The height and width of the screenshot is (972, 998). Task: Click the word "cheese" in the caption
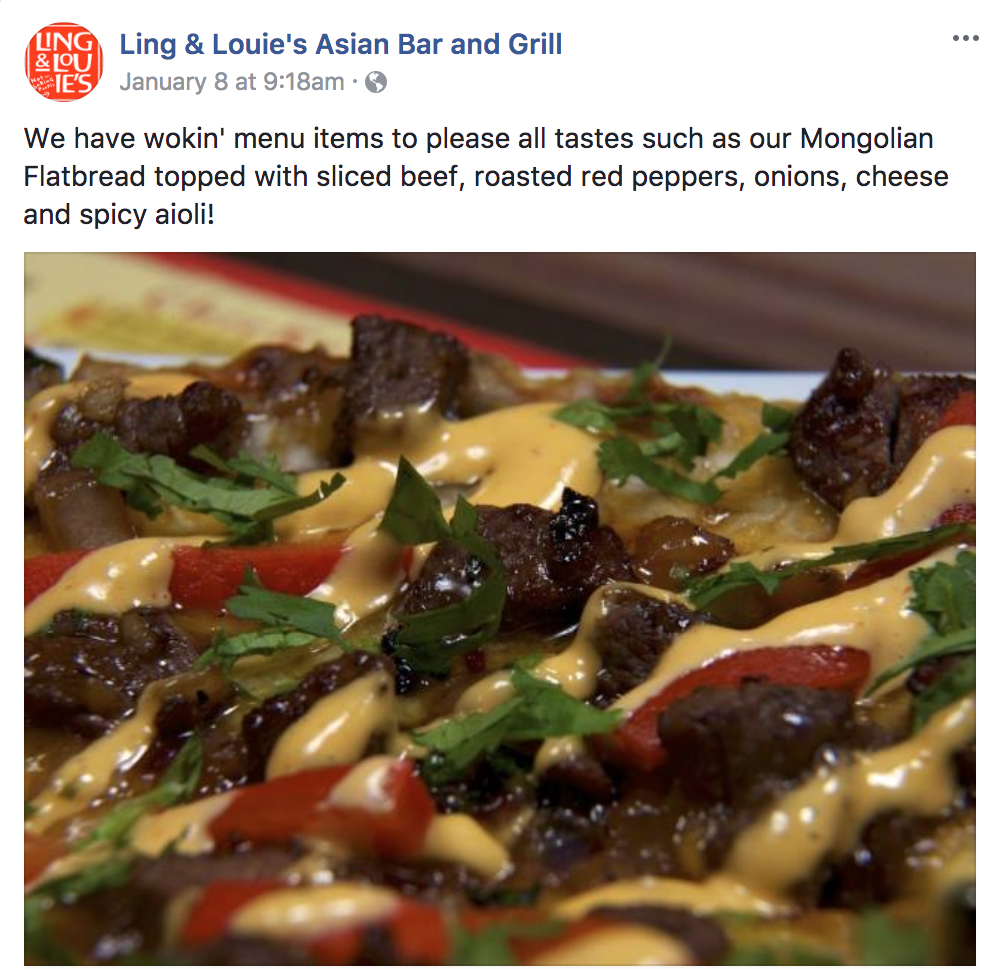click(903, 176)
